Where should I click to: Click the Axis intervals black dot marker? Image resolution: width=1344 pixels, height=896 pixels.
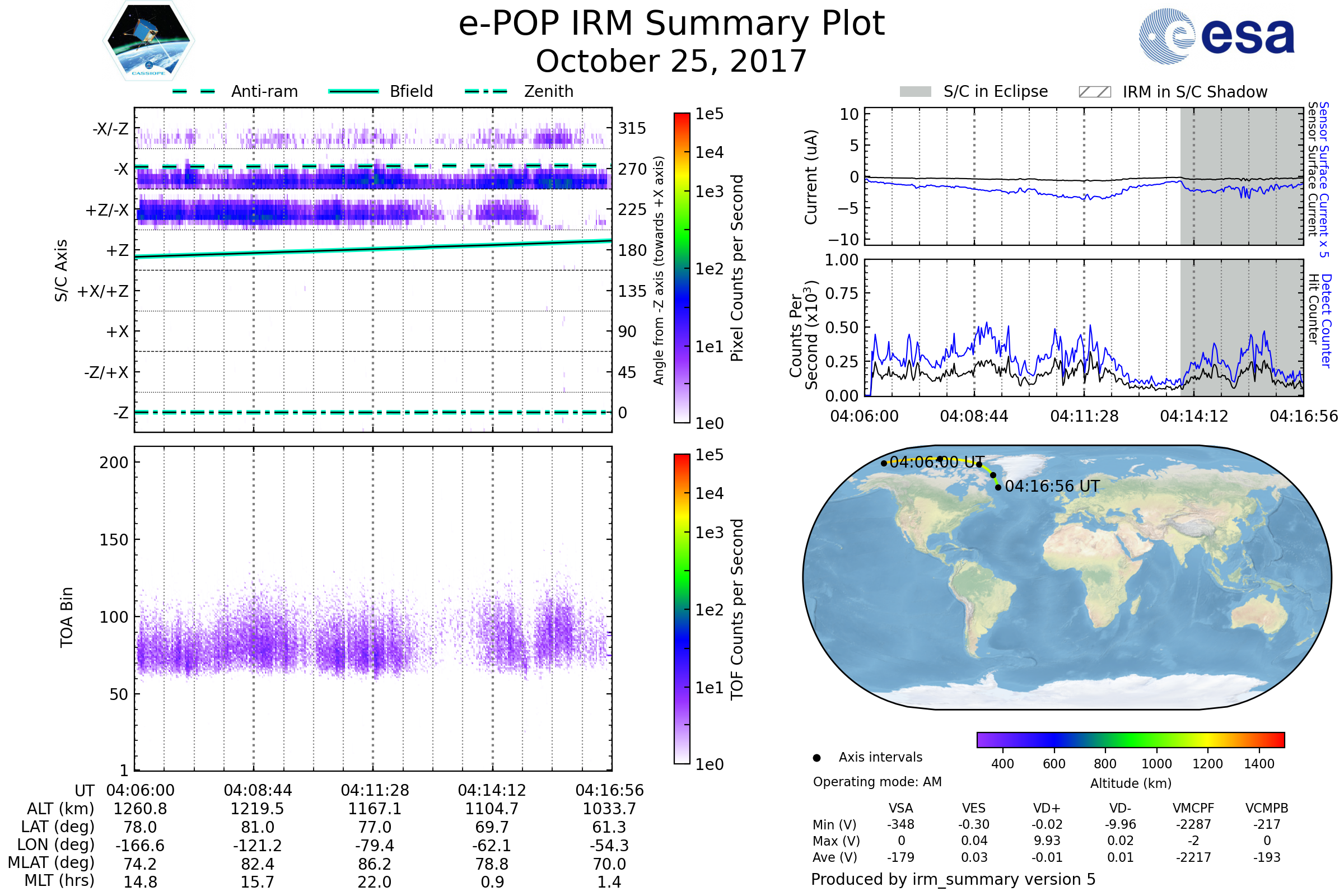[816, 758]
